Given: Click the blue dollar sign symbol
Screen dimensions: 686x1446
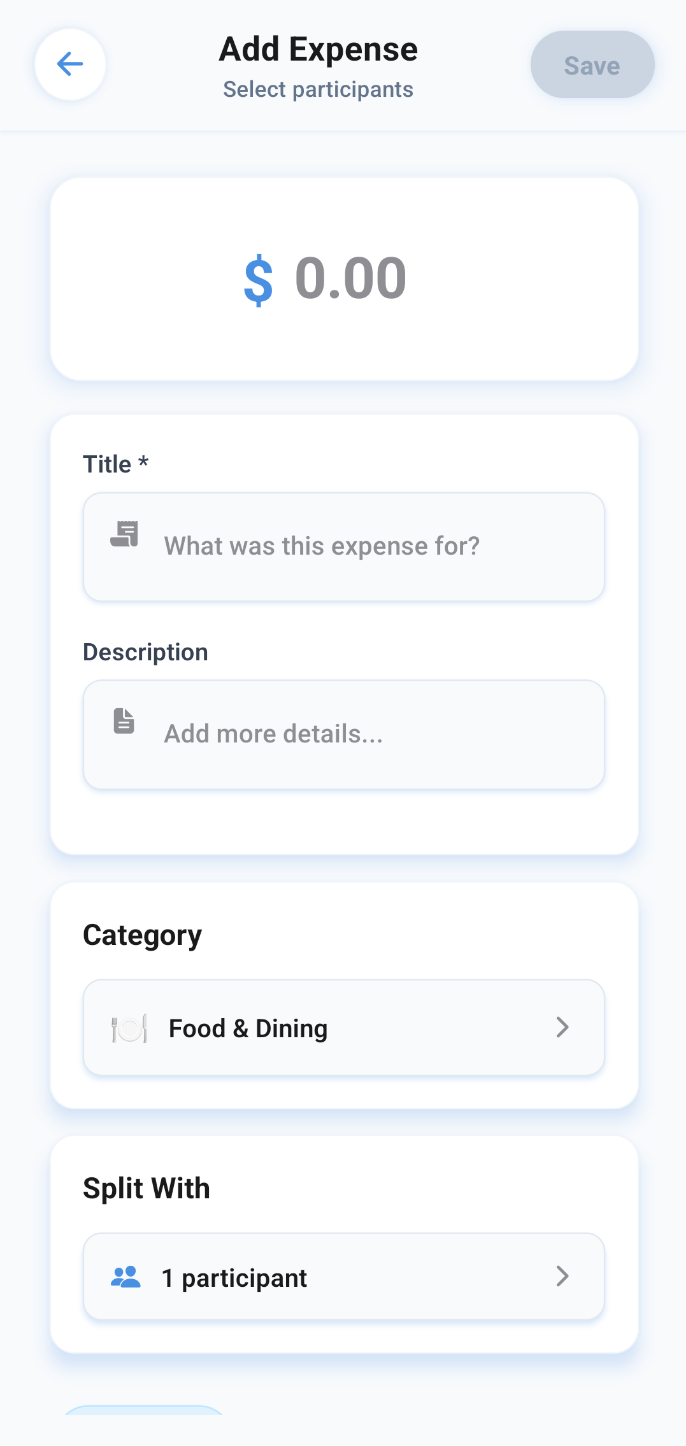Looking at the screenshot, I should pos(258,279).
